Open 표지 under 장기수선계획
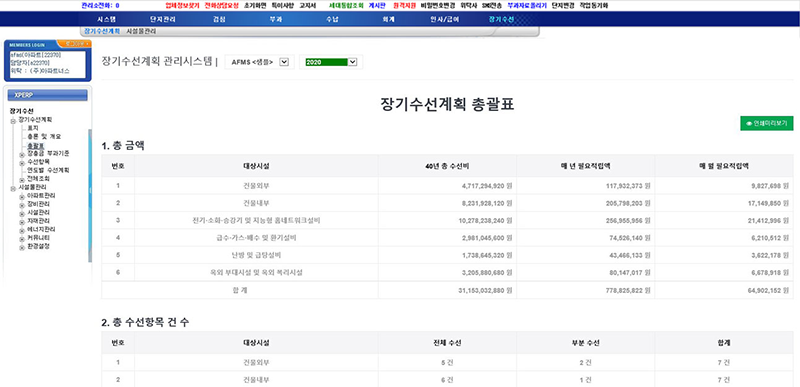This screenshot has height=387, width=800. tap(33, 127)
